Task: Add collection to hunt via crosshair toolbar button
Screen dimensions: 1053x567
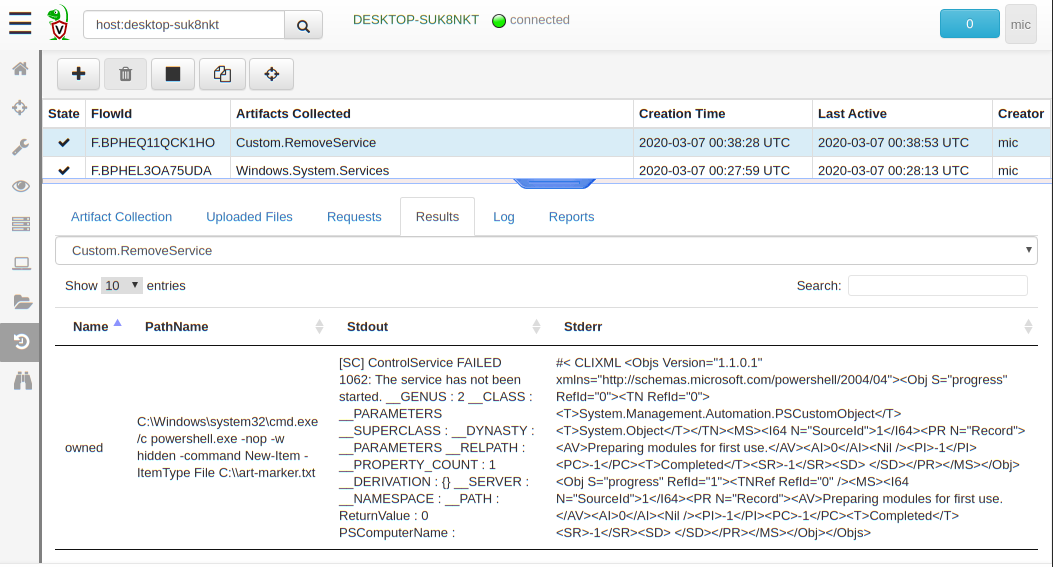Action: tap(270, 74)
